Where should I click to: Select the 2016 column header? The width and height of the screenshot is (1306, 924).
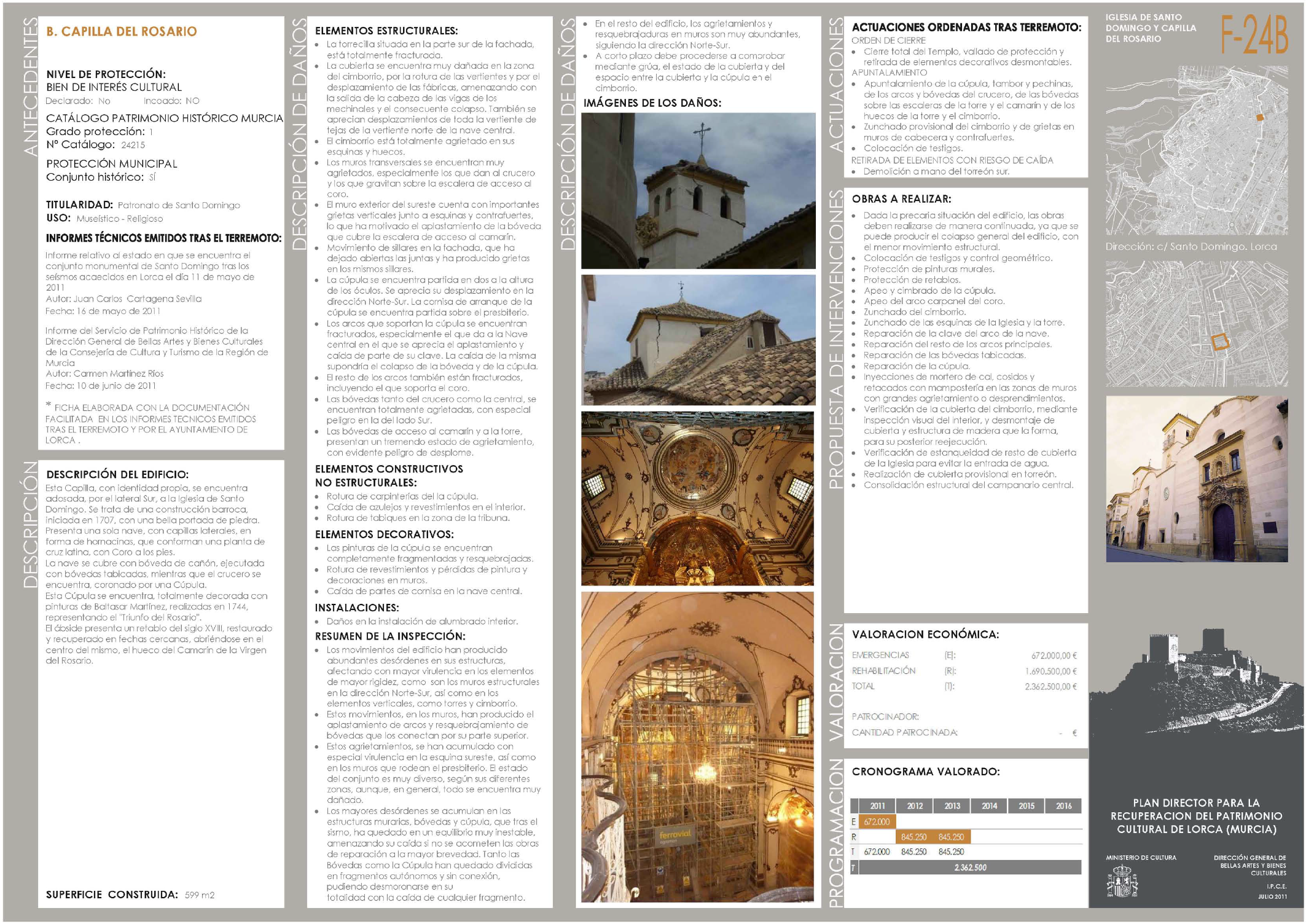[1063, 806]
